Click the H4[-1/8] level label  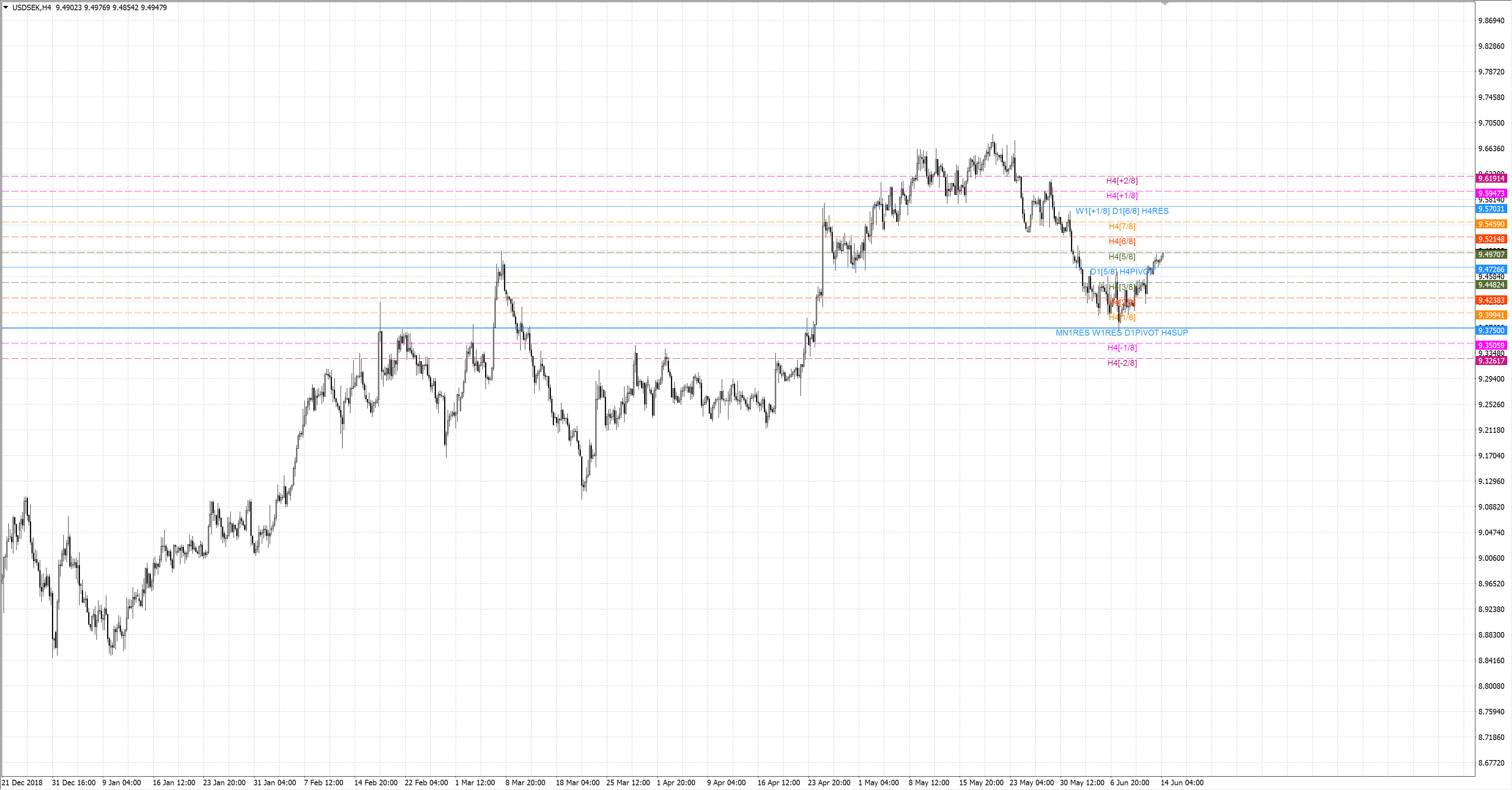(x=1122, y=348)
